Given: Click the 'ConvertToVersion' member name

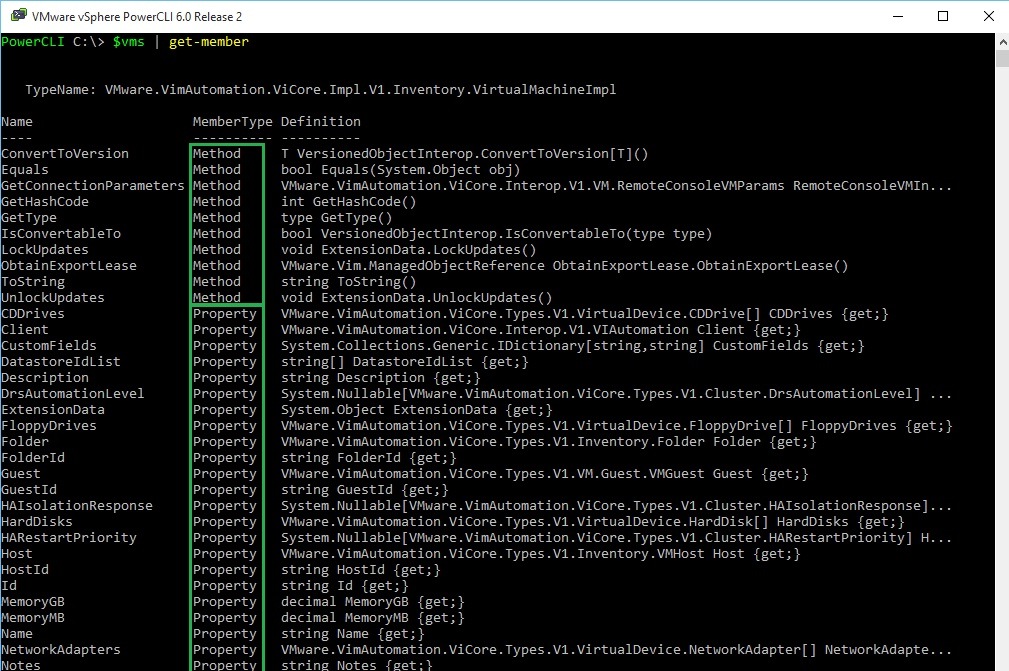Looking at the screenshot, I should point(65,154).
